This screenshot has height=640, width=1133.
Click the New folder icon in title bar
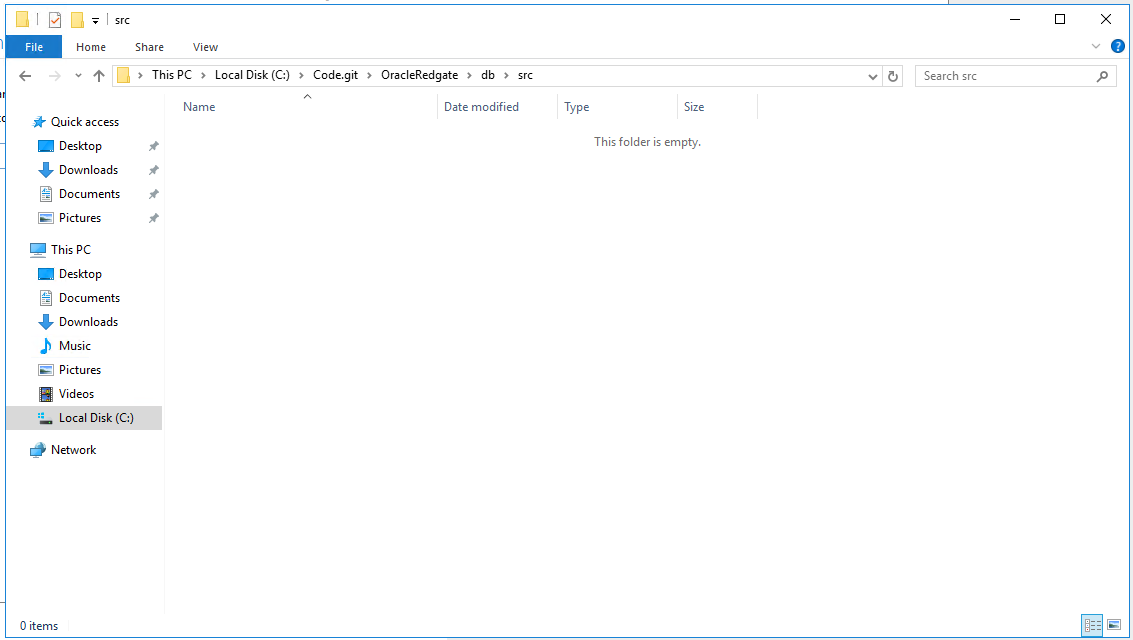pos(77,20)
